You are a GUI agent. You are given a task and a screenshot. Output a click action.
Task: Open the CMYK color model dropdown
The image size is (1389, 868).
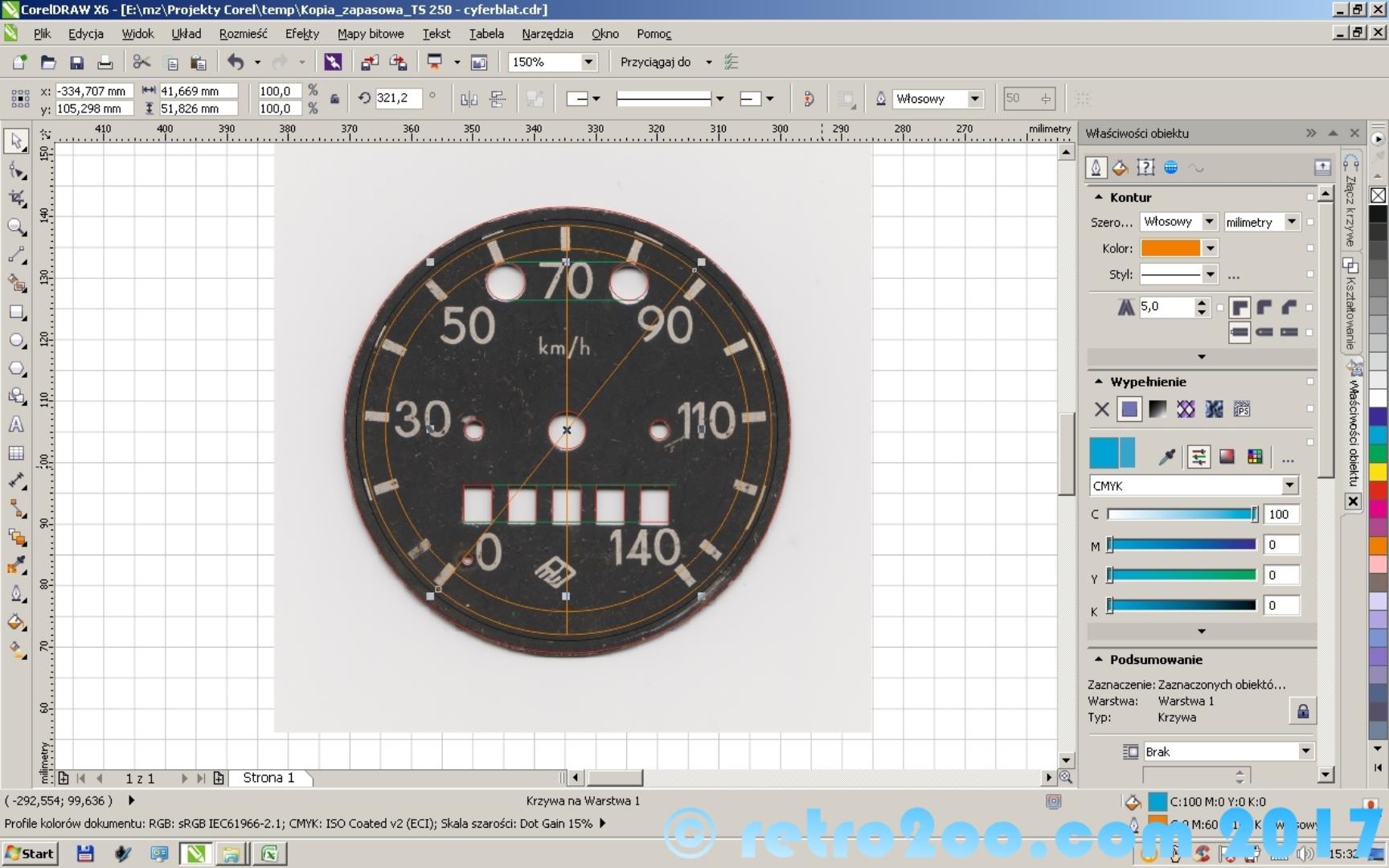click(x=1289, y=485)
